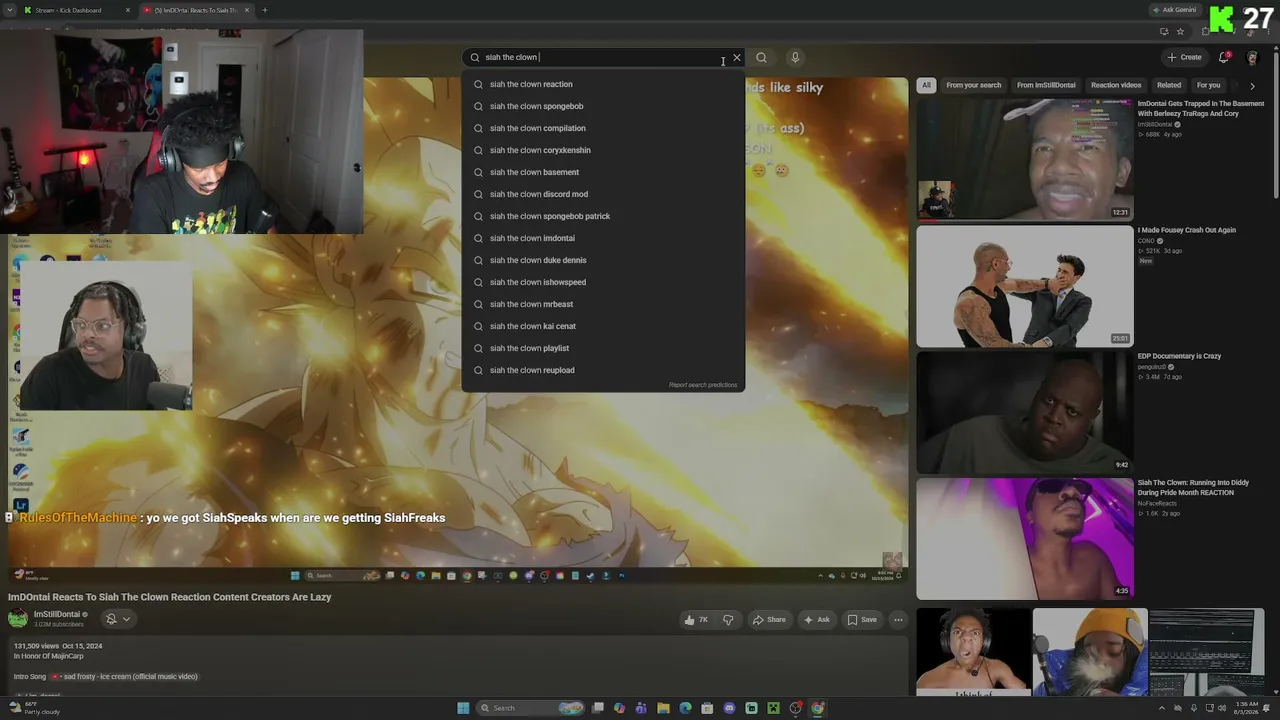Open 'I Made Fousey Crash Out Again' thumbnail
Image resolution: width=1280 pixels, height=720 pixels.
(x=1025, y=286)
